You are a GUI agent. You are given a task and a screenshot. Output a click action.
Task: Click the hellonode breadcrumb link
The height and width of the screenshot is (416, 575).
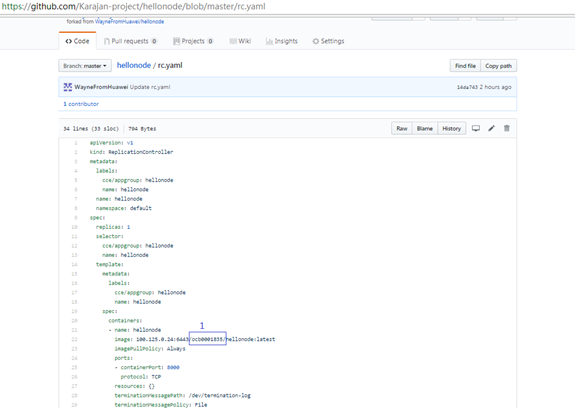pos(133,65)
